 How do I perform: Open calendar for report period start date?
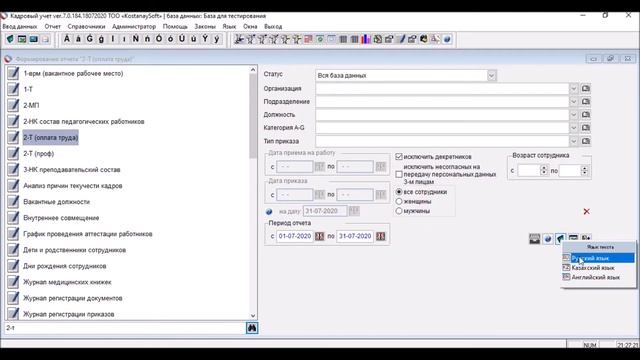320,236
